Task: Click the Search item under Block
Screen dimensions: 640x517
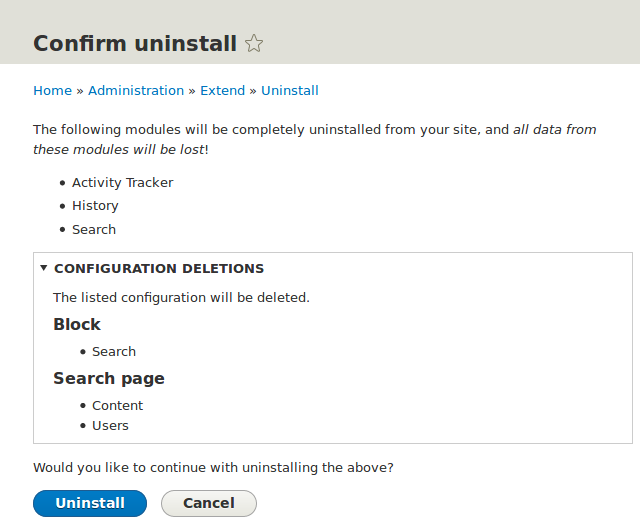Action: click(114, 351)
